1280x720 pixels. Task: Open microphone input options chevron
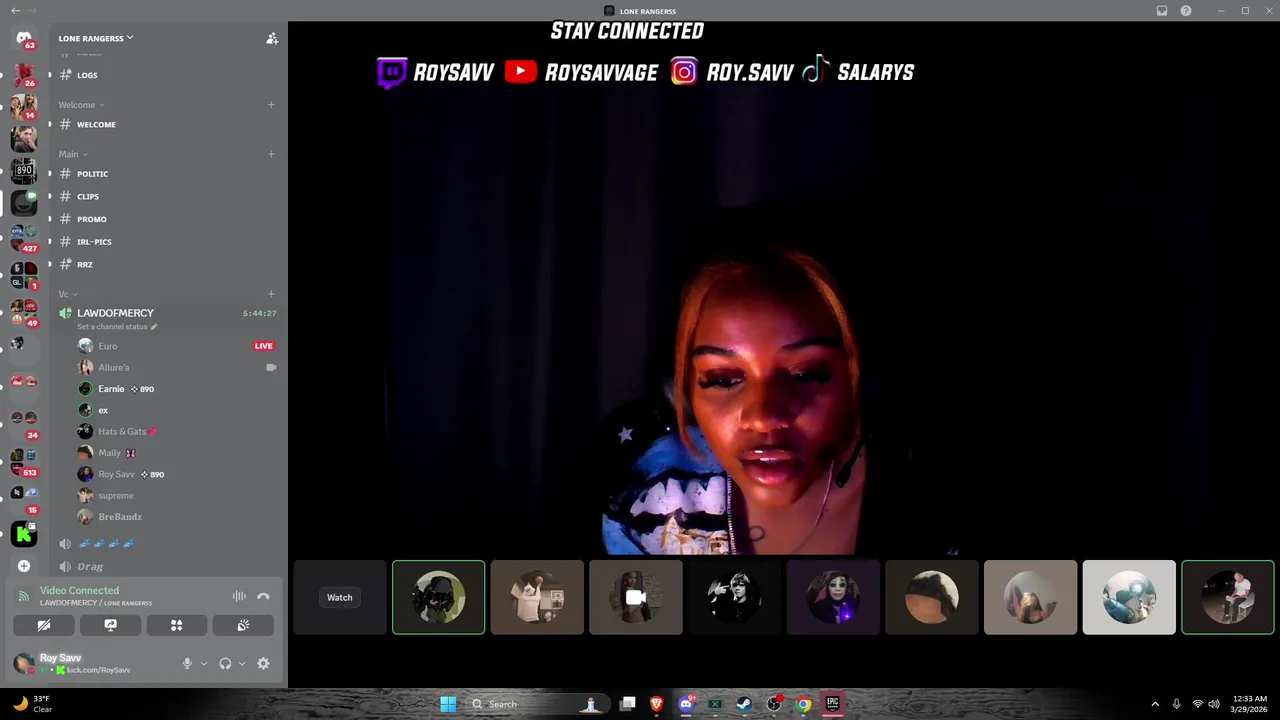[x=204, y=663]
